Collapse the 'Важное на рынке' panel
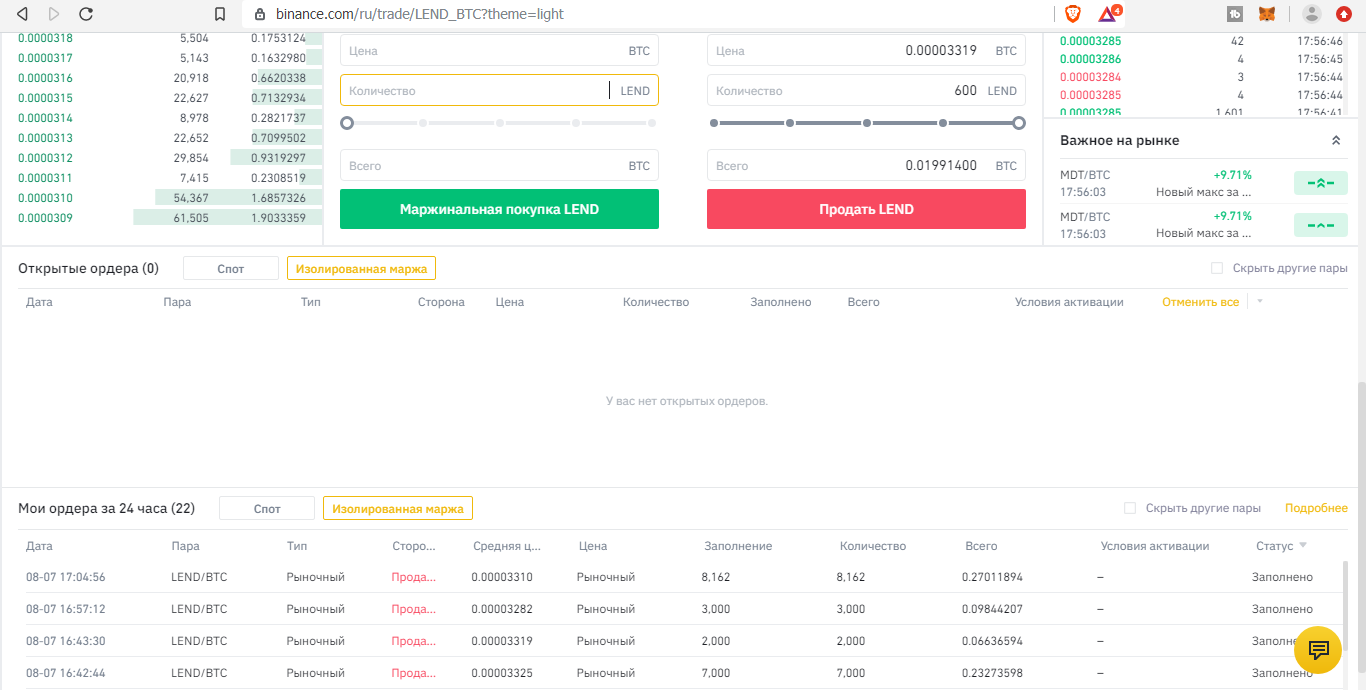Image resolution: width=1366 pixels, height=690 pixels. click(x=1336, y=141)
